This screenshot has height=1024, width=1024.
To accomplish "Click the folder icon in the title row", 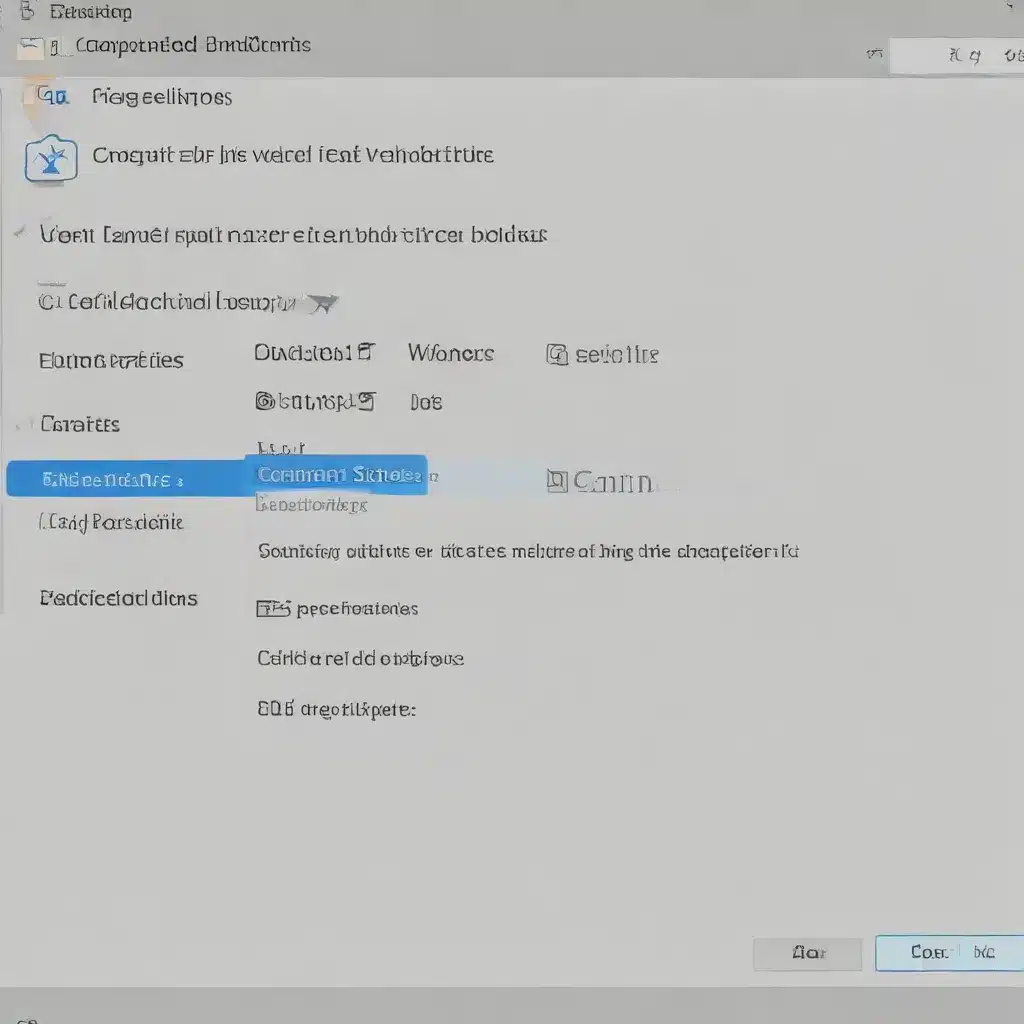I will pos(30,48).
